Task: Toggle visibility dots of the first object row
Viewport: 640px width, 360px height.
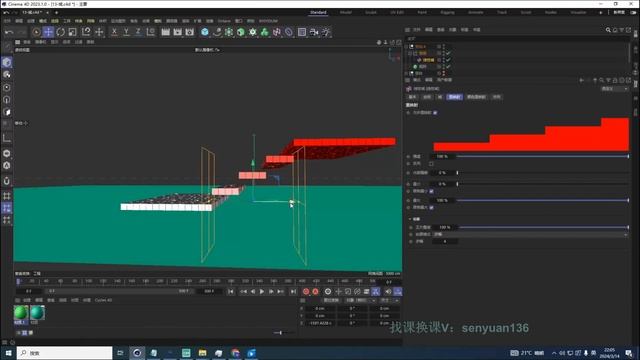Action: point(444,46)
